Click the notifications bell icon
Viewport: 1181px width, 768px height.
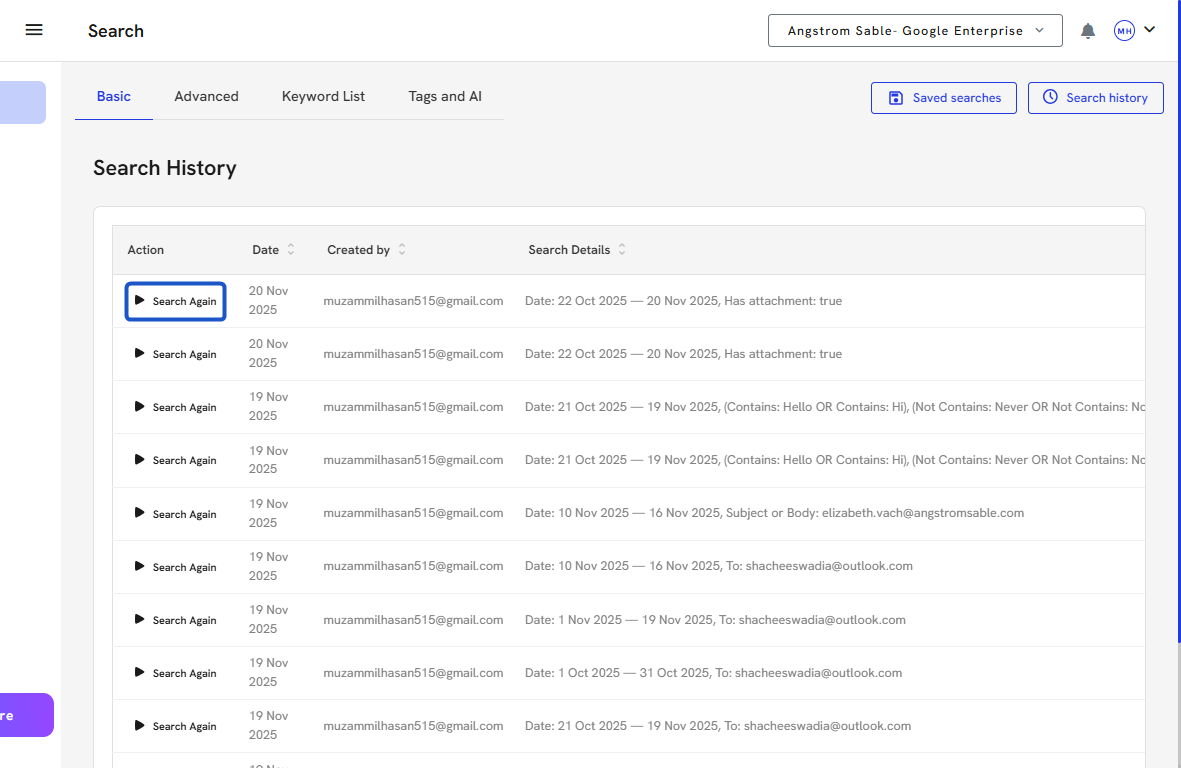pos(1088,31)
